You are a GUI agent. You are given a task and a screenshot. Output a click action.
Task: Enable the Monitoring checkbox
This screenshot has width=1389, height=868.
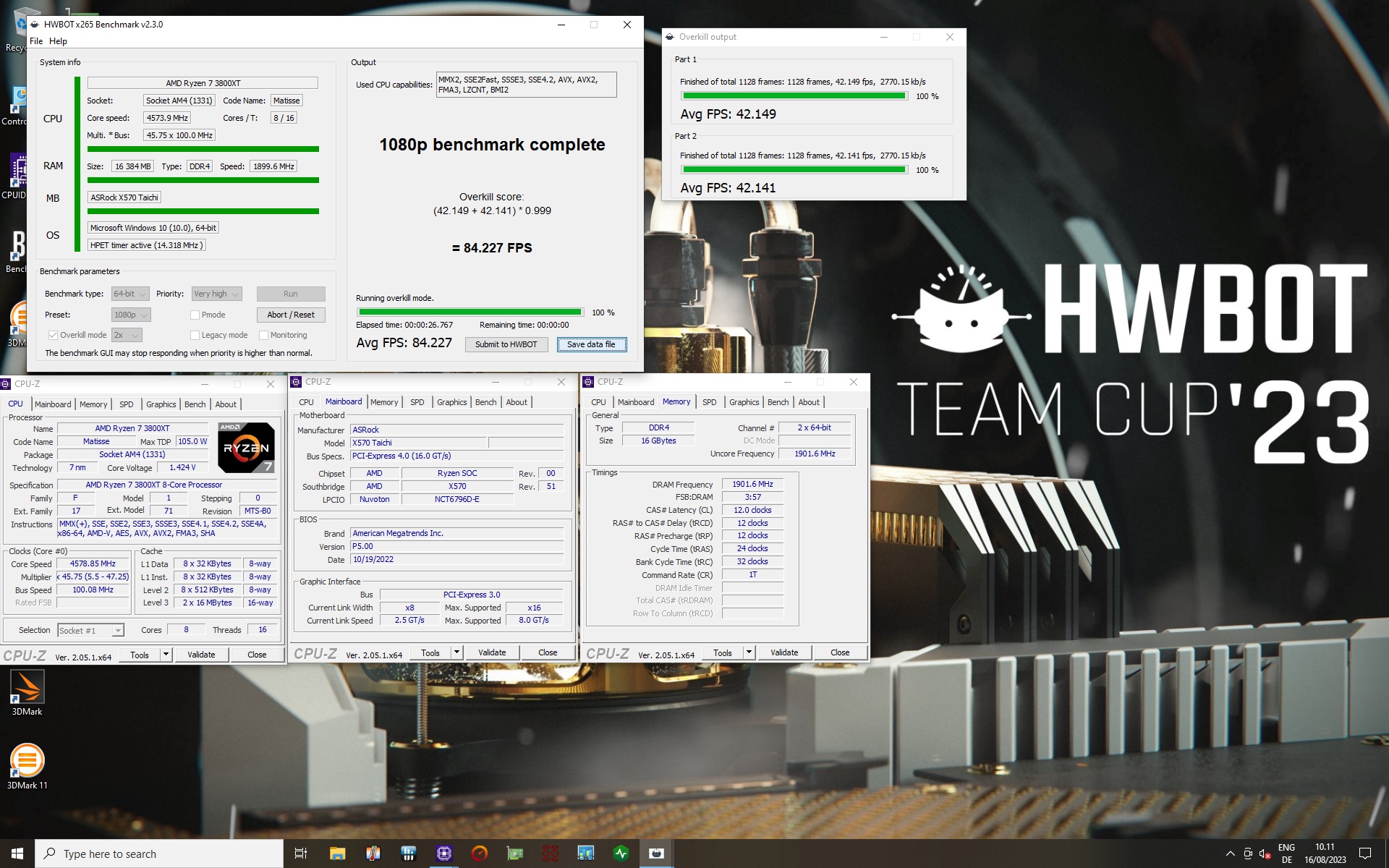click(263, 335)
